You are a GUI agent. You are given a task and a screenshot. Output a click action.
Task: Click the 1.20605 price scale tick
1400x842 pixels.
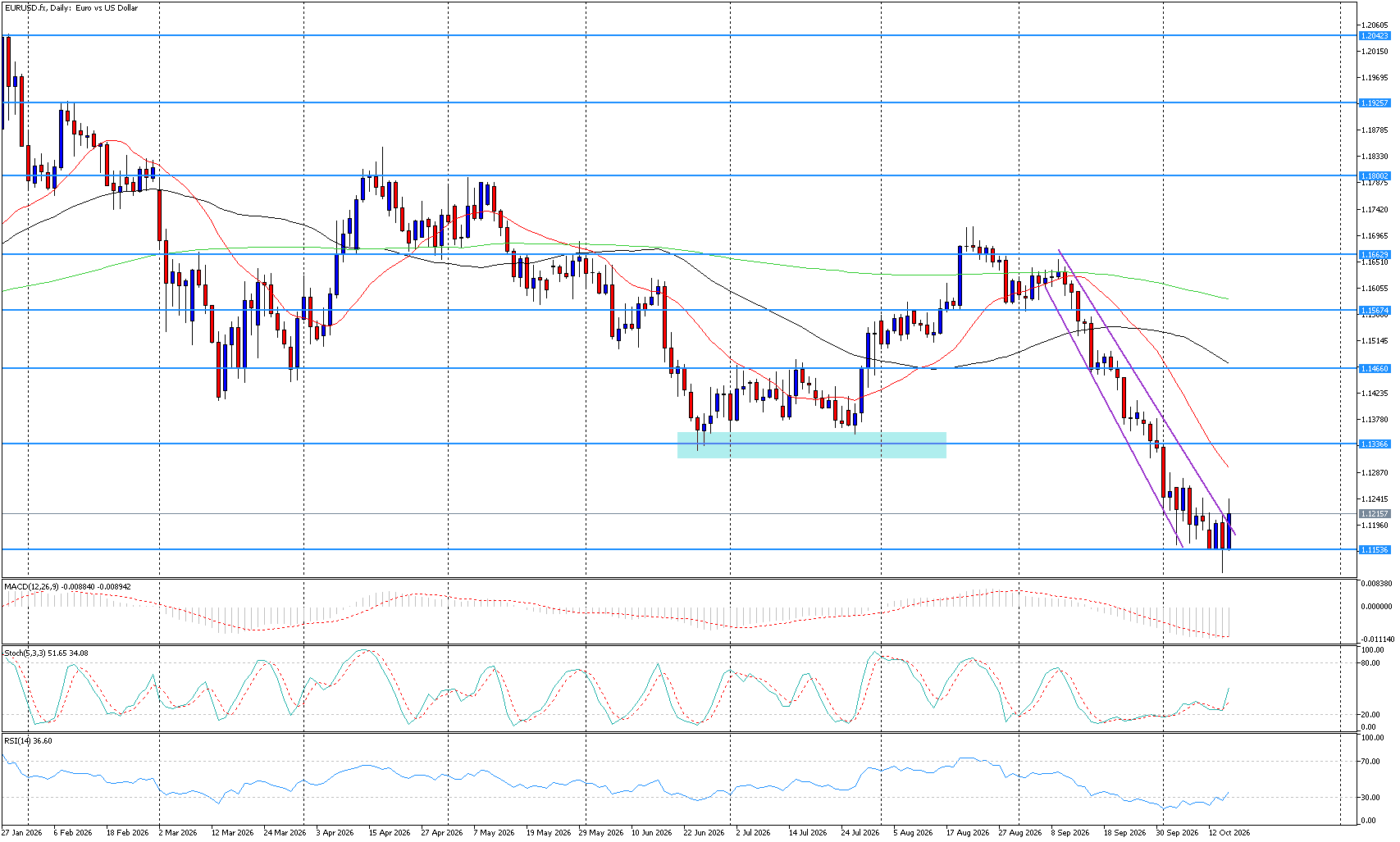click(x=1375, y=25)
